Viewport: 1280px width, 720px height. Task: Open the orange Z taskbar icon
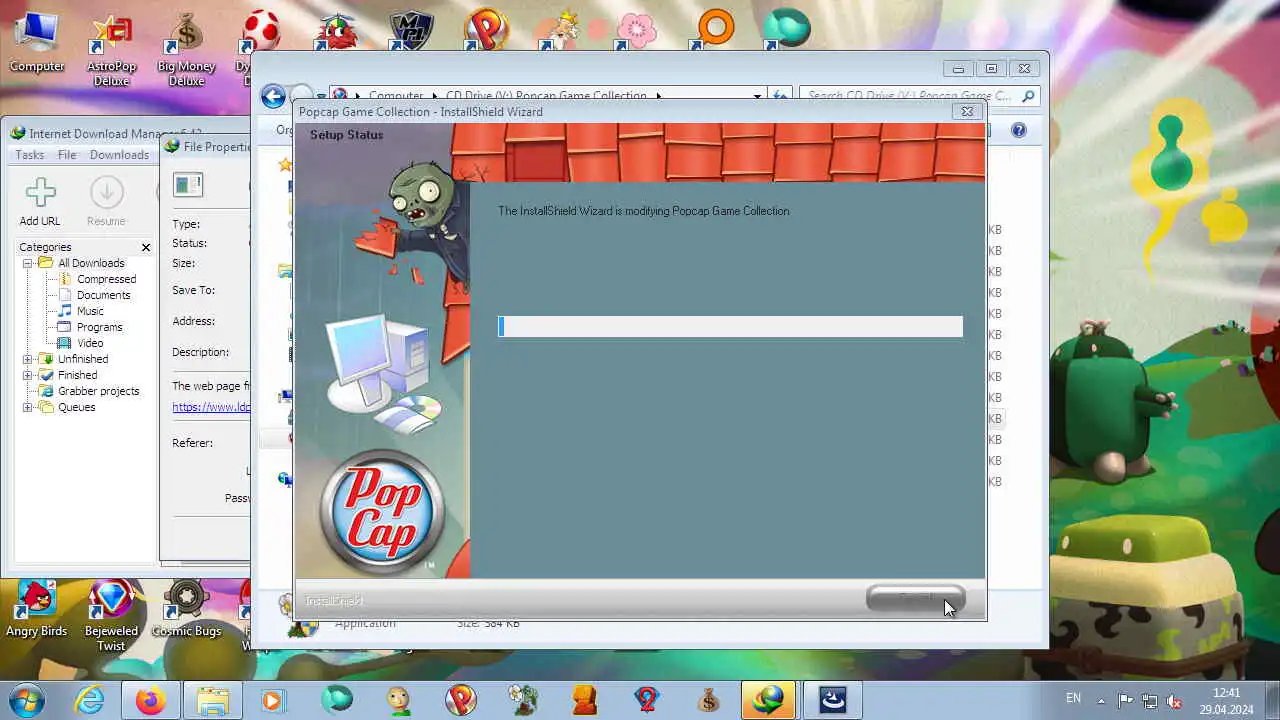click(585, 700)
